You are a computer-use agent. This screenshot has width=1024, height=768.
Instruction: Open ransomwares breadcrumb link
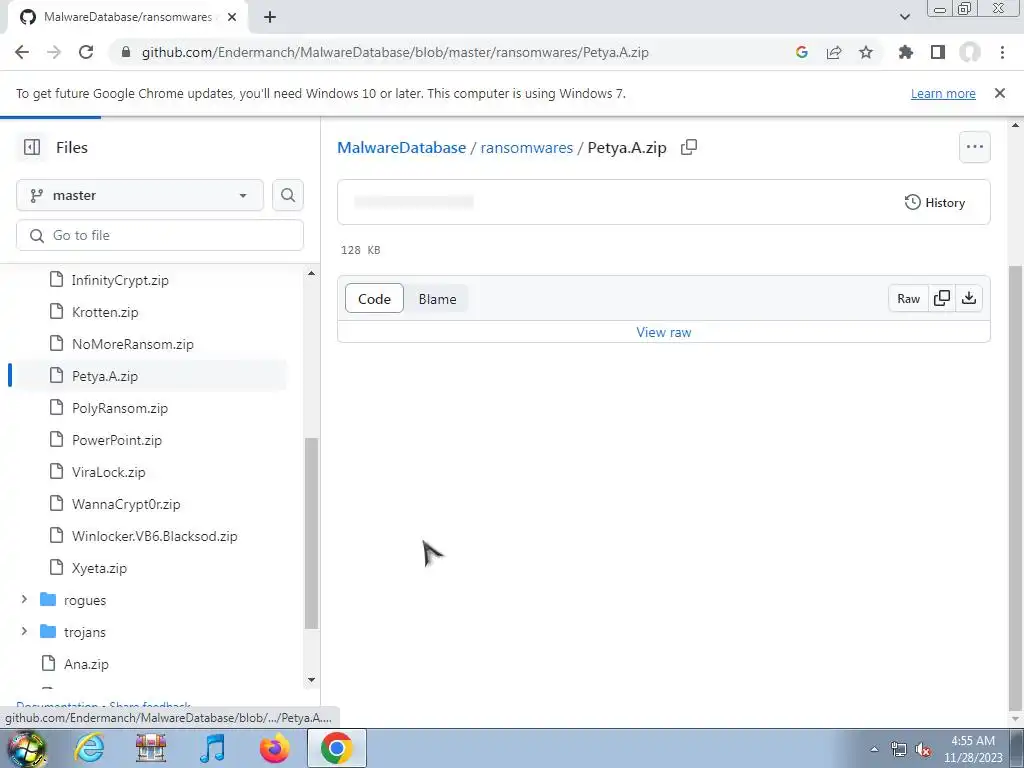[x=526, y=148]
